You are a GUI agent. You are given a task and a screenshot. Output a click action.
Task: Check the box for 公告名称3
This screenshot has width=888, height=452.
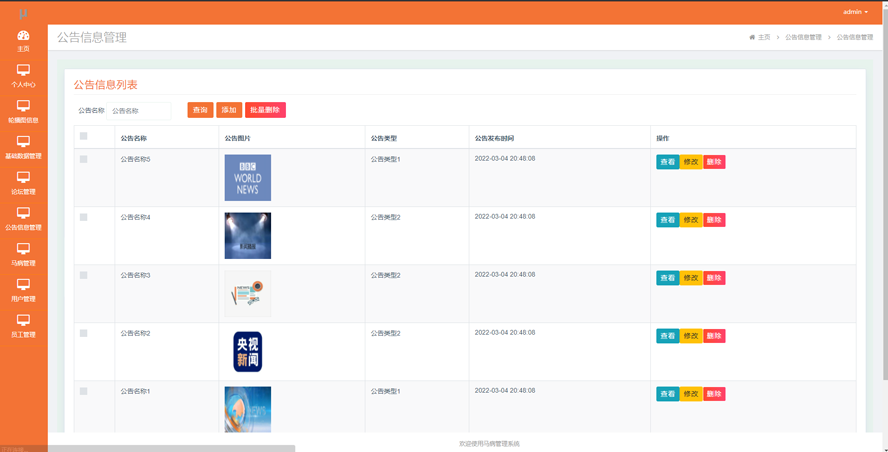point(83,275)
